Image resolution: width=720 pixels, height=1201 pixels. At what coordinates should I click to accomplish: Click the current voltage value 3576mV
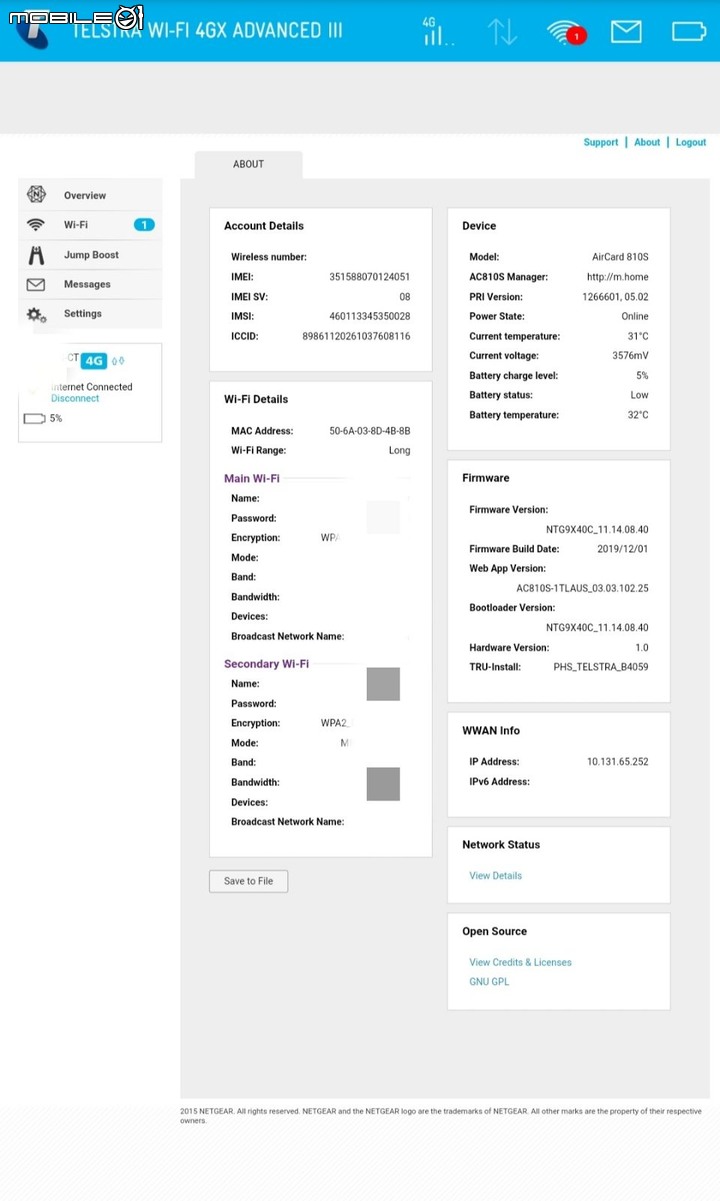630,356
